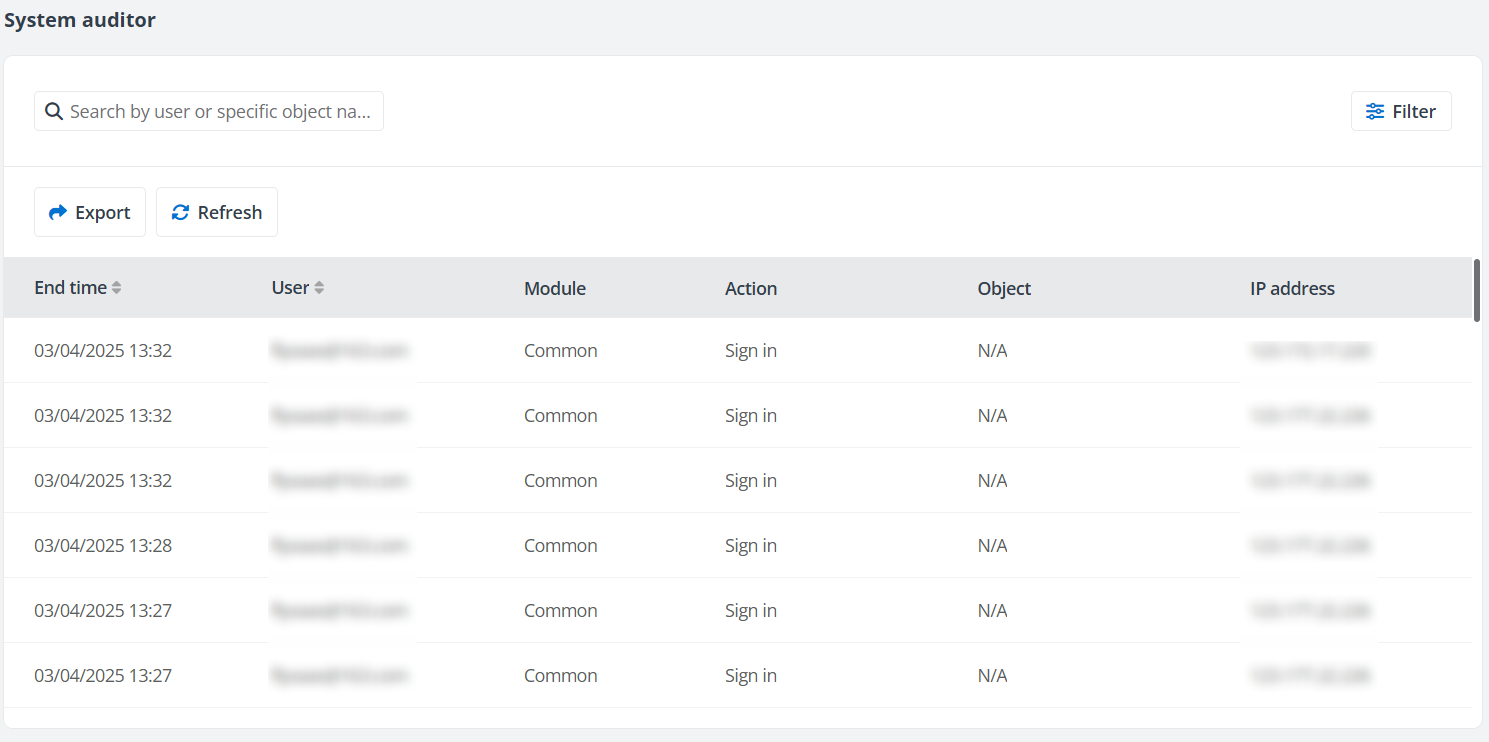
Task: Click the Export arrow icon
Action: (58, 212)
